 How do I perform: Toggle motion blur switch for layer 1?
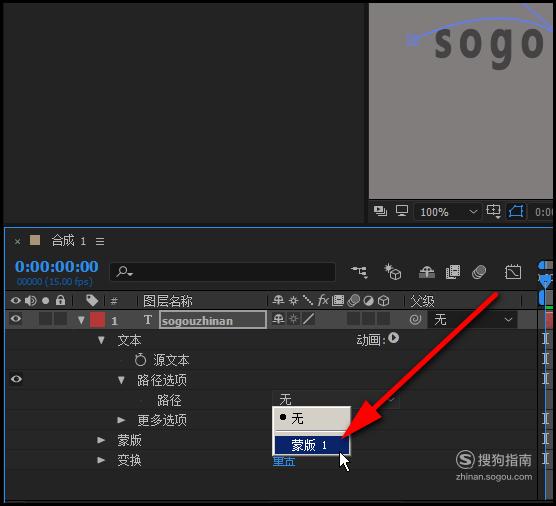[x=353, y=319]
